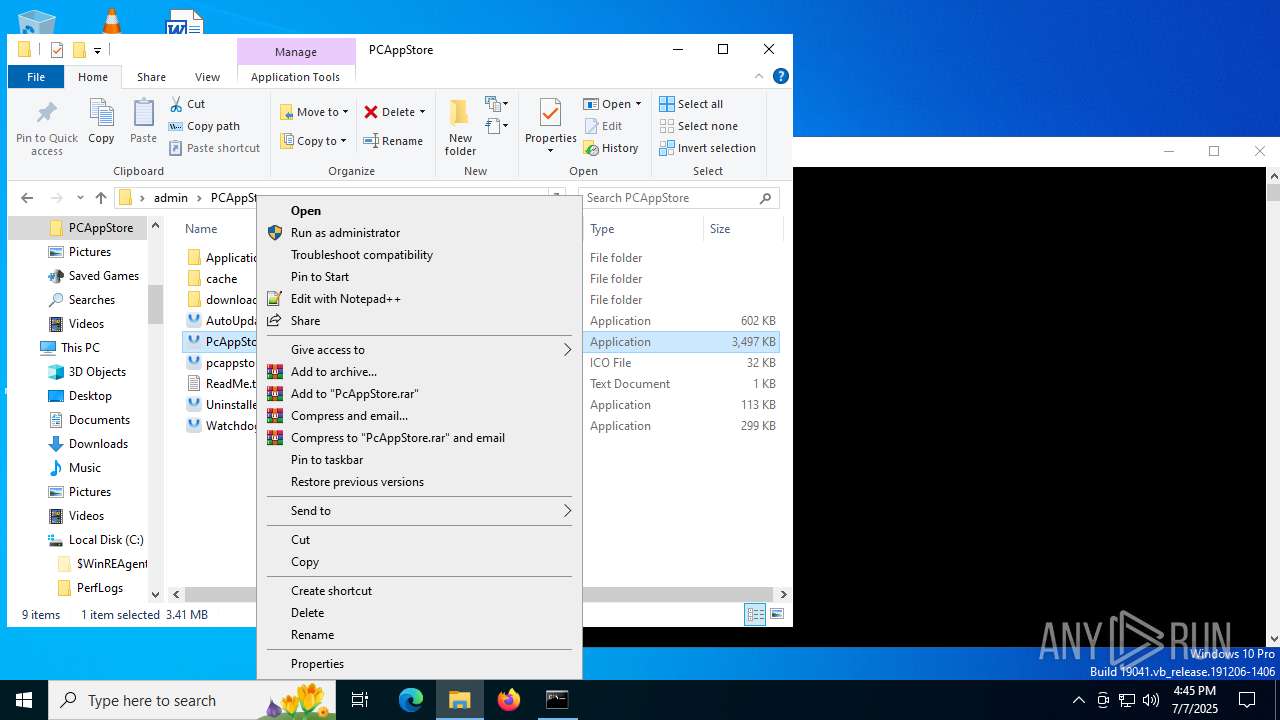The image size is (1280, 720).
Task: Click Edit in the Open group
Action: coord(602,126)
